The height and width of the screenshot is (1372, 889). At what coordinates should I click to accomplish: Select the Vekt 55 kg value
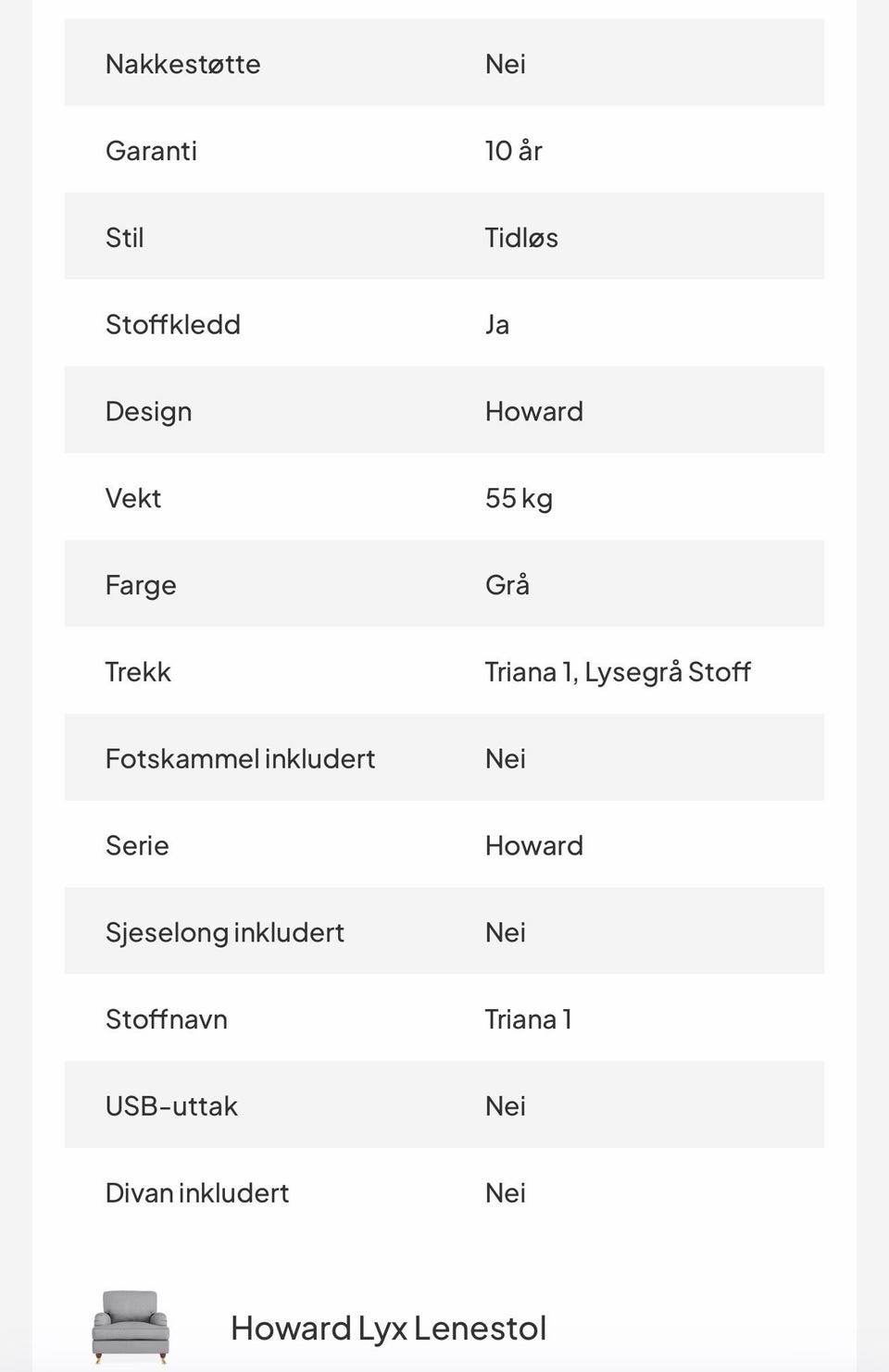(x=519, y=498)
